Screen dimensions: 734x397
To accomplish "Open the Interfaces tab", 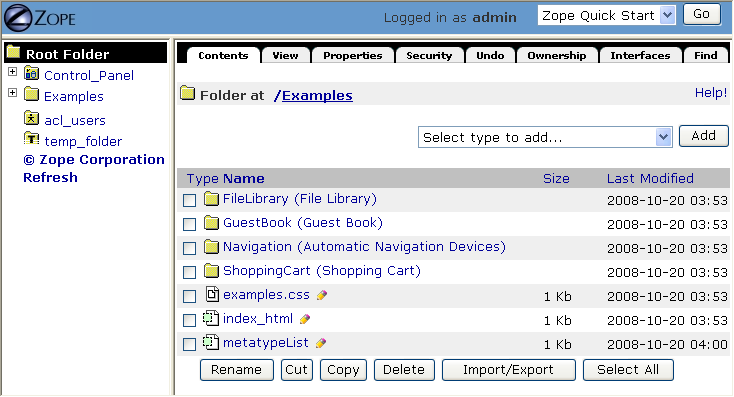I will pyautogui.click(x=640, y=55).
